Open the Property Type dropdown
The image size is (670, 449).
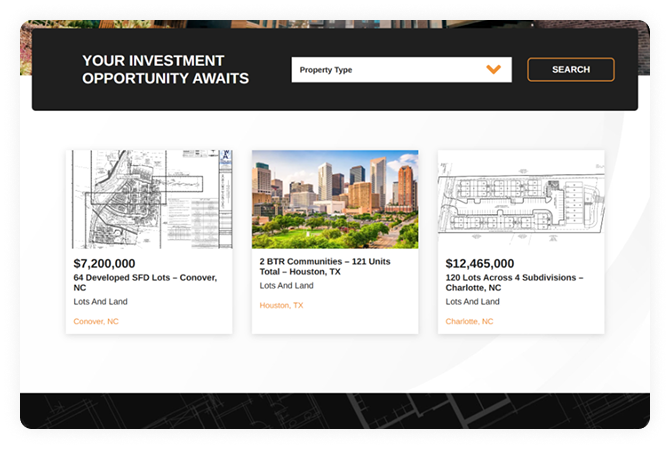tap(401, 70)
